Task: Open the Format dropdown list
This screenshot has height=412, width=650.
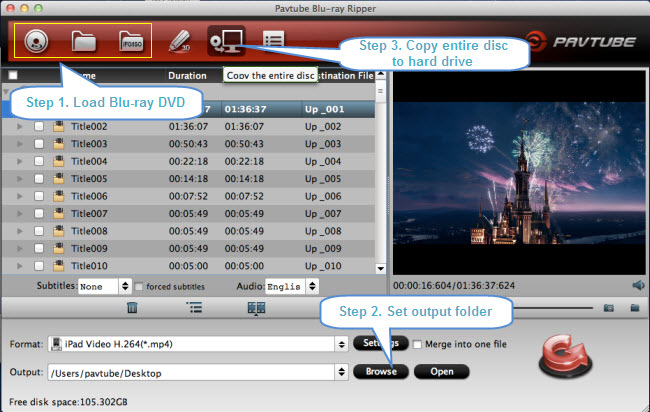Action: pyautogui.click(x=342, y=344)
